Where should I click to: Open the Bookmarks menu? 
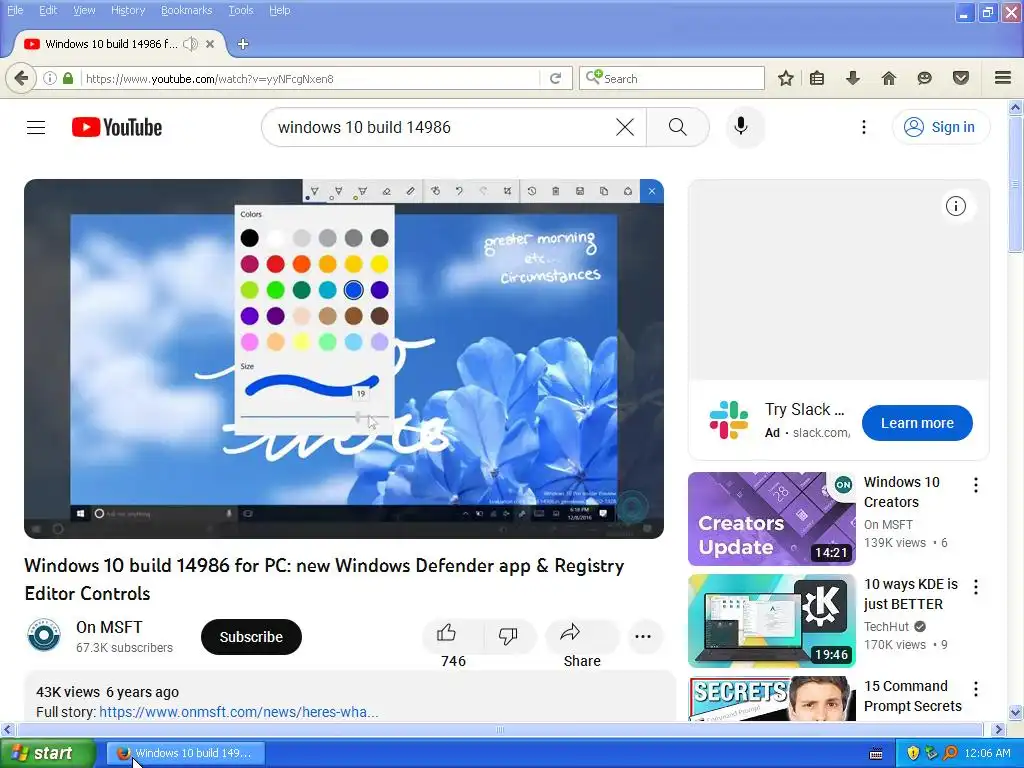[186, 10]
